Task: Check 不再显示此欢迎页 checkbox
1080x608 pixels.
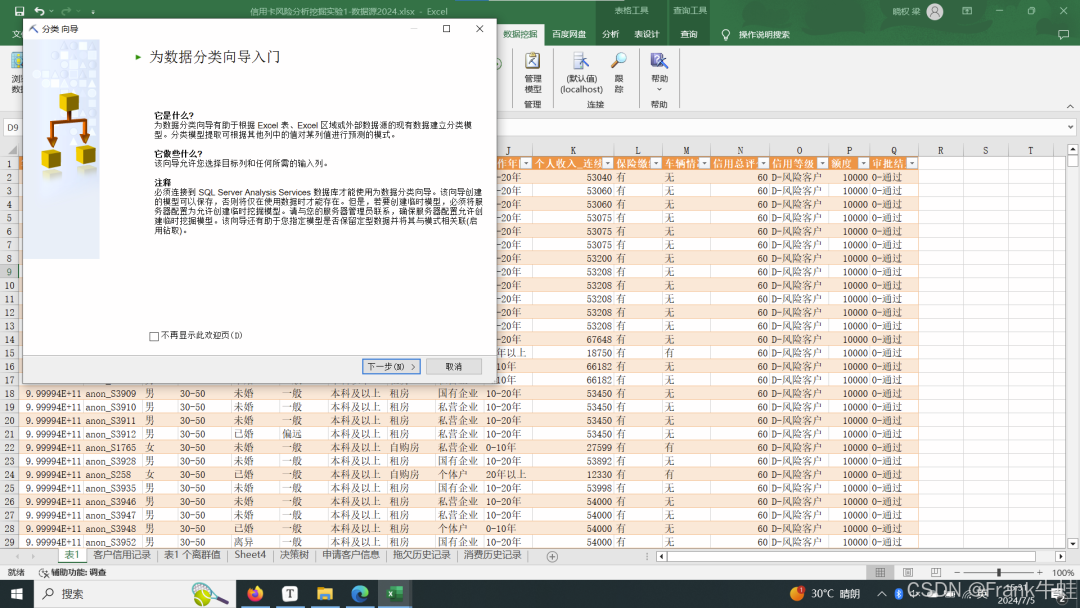Action: (154, 336)
